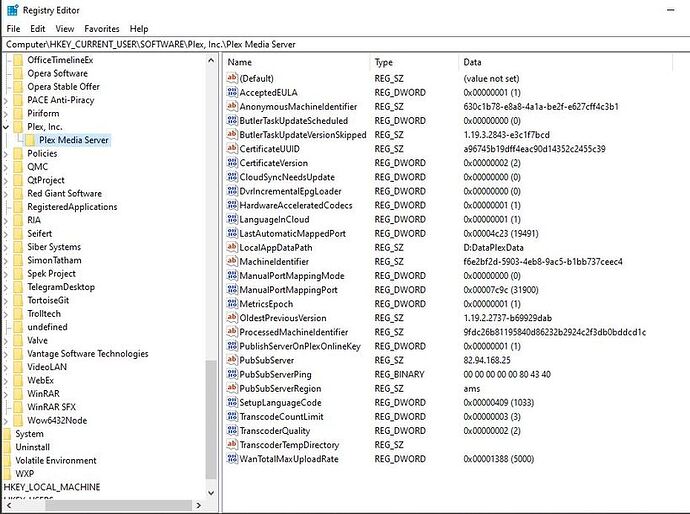Click the (Default) value string icon
The width and height of the screenshot is (690, 514).
click(232, 78)
